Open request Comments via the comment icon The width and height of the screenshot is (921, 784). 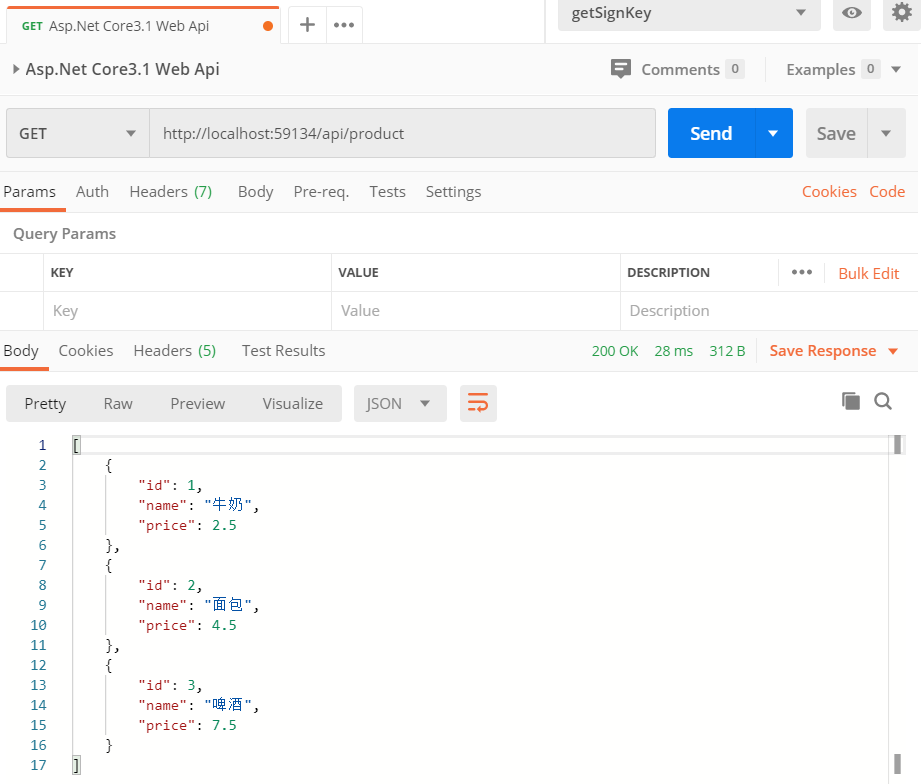(x=621, y=69)
